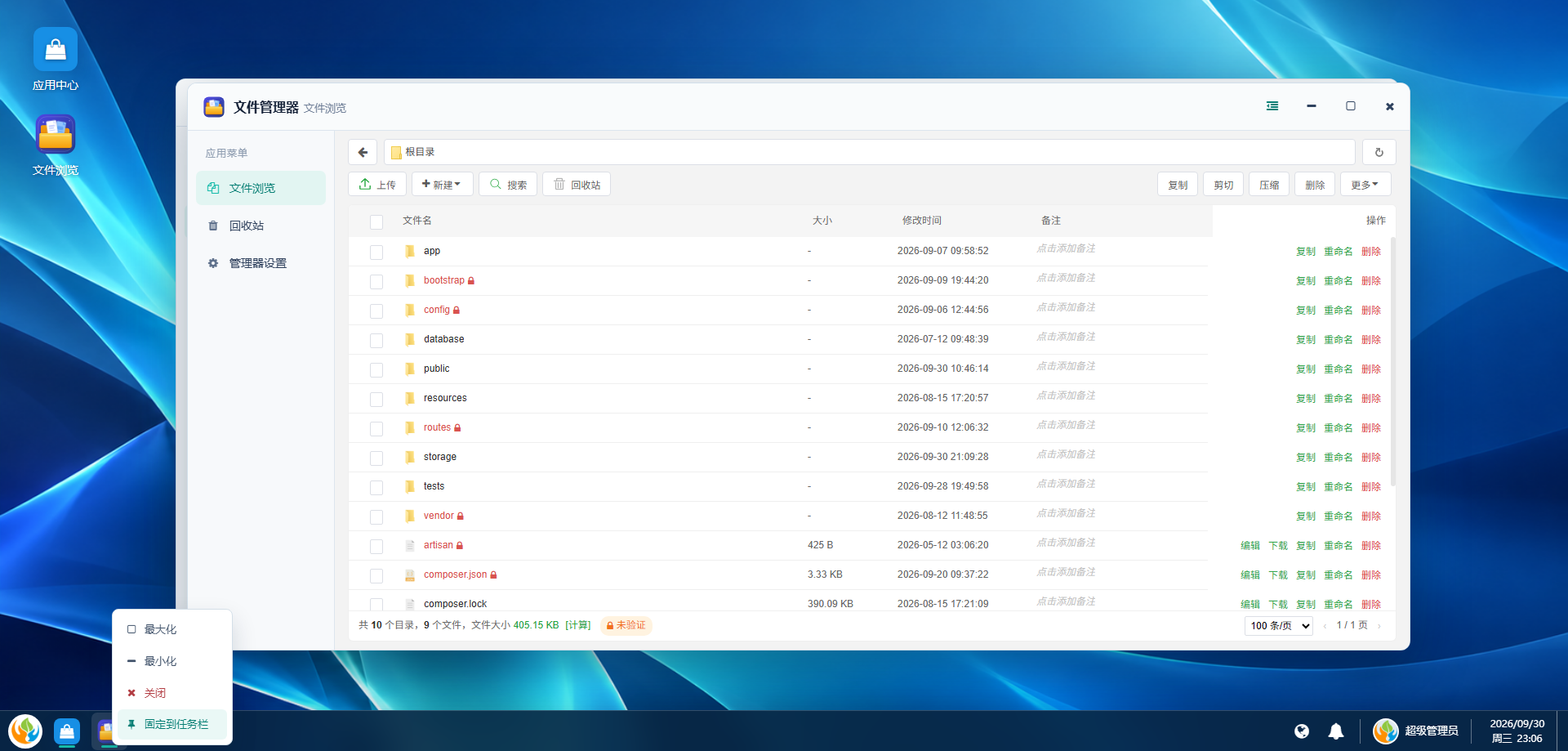
Task: Open notification bell in system tray
Action: click(1336, 731)
